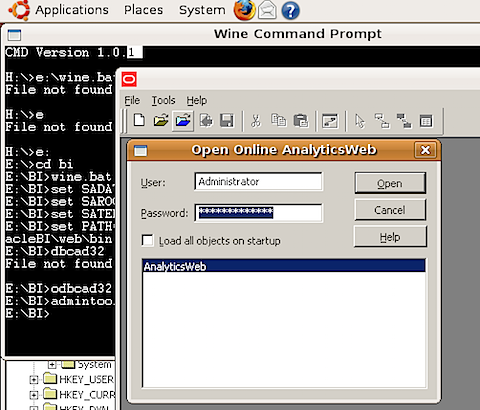This screenshot has width=480, height=410.
Task: Click the Open button
Action: pos(390,183)
